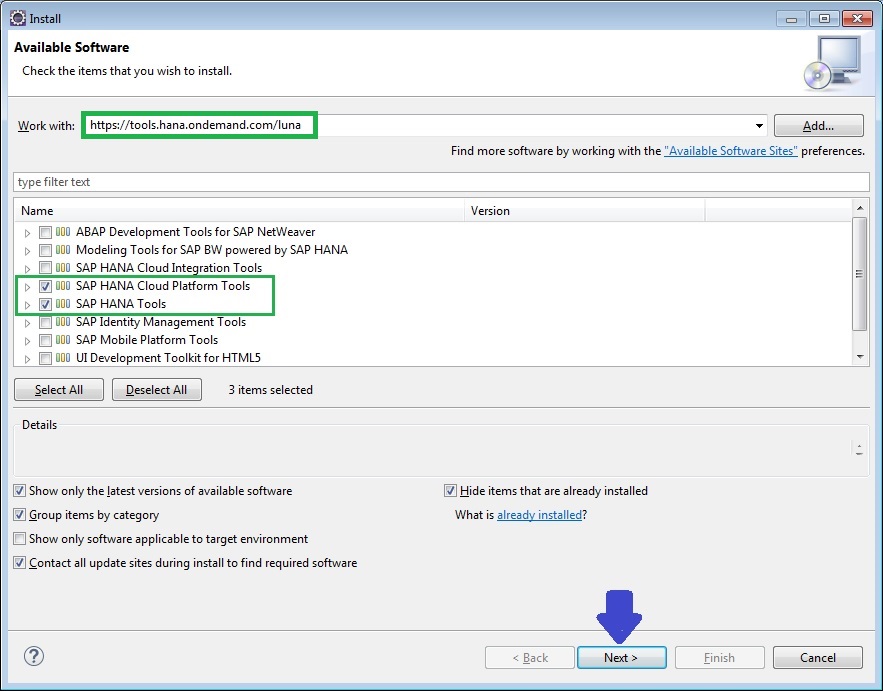883x691 pixels.
Task: Click the category icon beside SAP HANA Cloud Platform Tools
Action: 63,286
